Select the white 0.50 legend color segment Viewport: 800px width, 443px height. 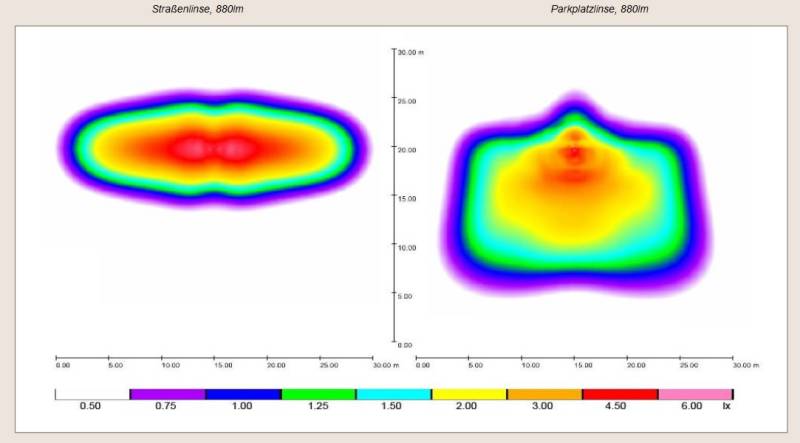92,394
